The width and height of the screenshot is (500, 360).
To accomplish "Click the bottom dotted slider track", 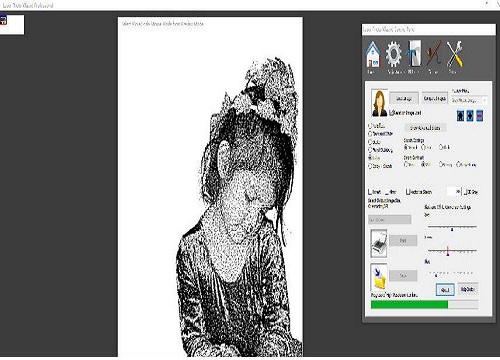I will click(452, 274).
